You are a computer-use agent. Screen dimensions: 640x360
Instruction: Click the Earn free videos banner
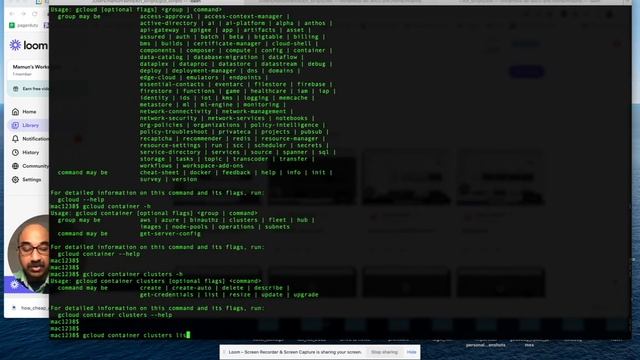pos(29,89)
